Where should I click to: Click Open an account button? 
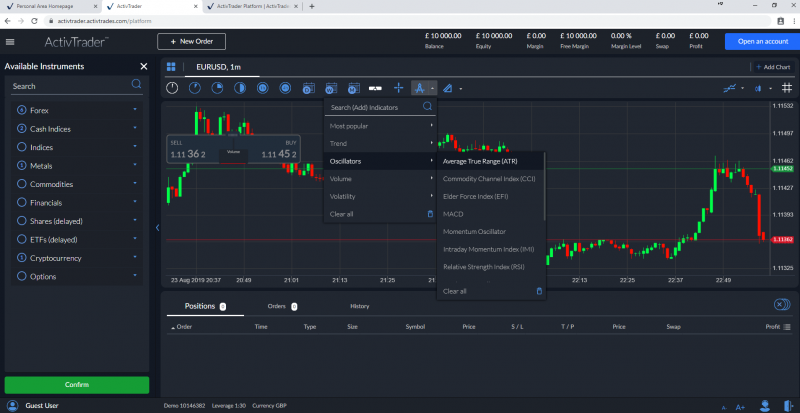762,41
